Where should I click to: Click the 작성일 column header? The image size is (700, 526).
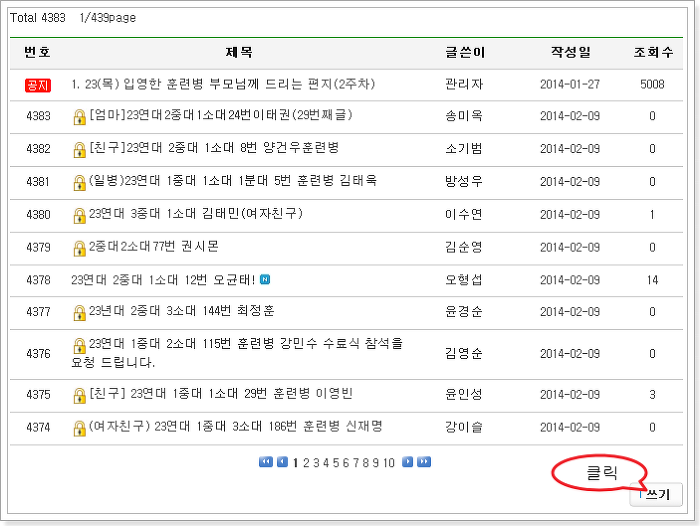pyautogui.click(x=571, y=53)
